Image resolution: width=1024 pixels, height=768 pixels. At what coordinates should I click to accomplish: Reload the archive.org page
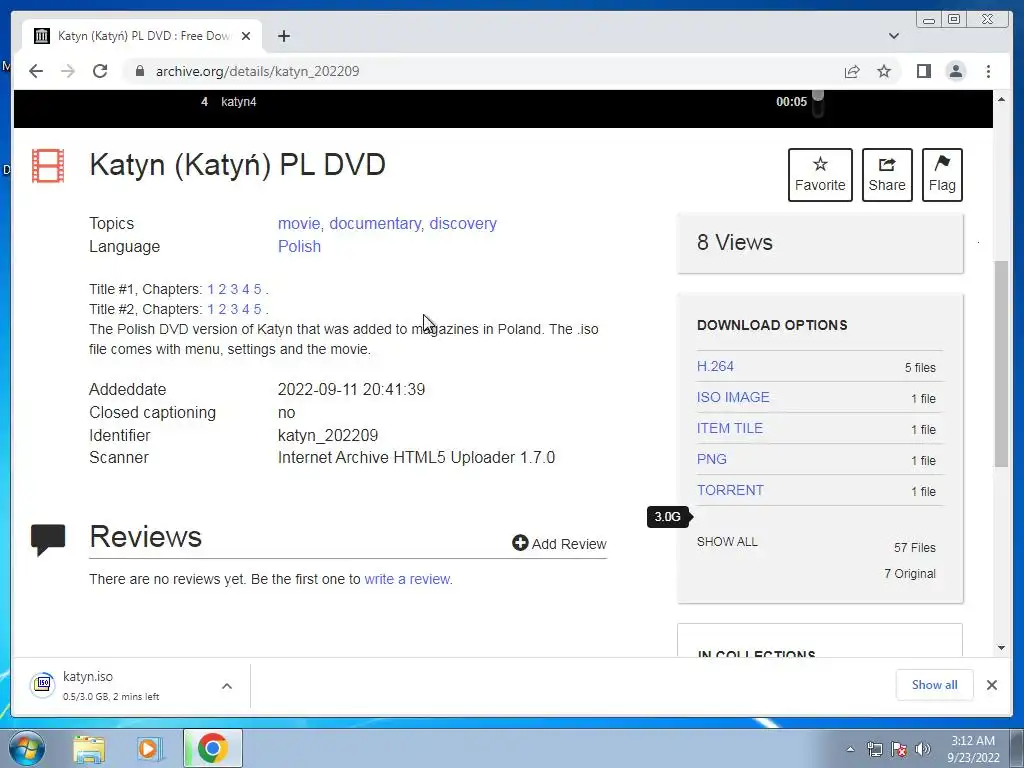coord(100,71)
